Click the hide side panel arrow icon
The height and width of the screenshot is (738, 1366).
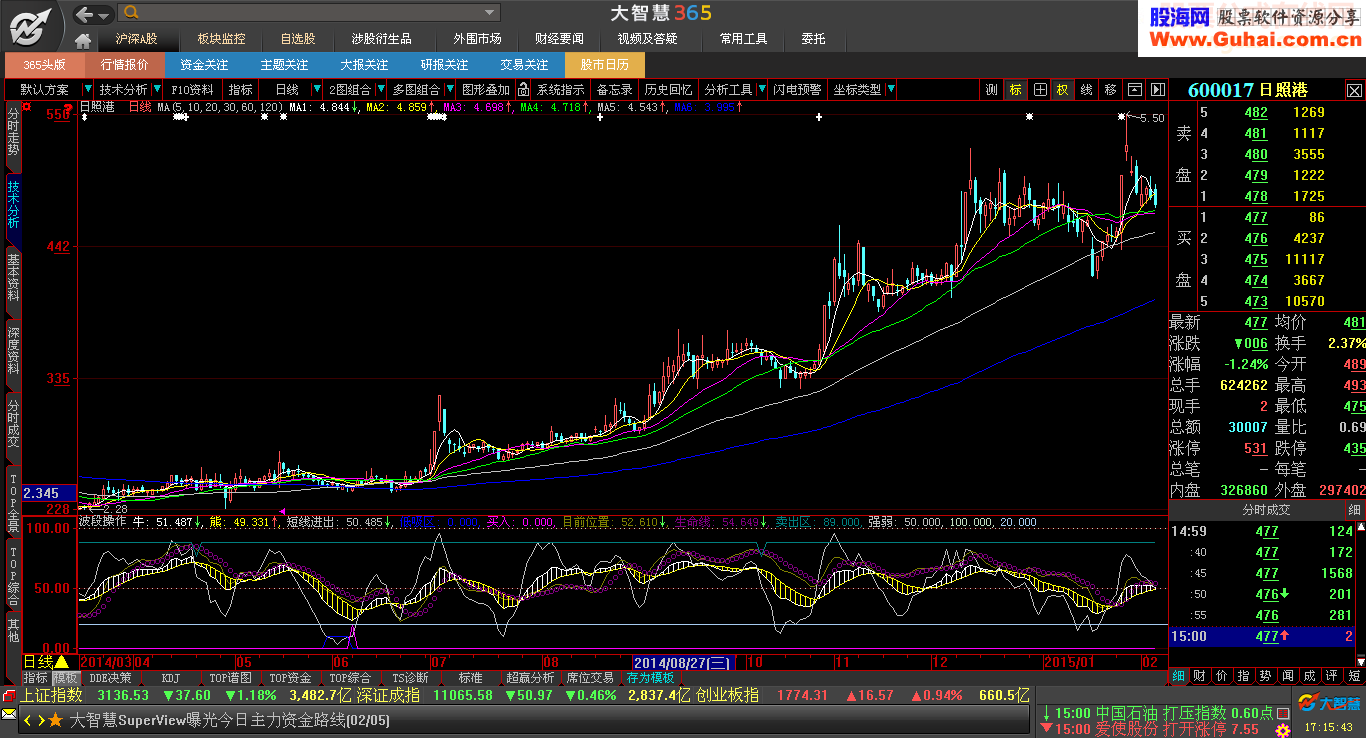(x=1157, y=89)
